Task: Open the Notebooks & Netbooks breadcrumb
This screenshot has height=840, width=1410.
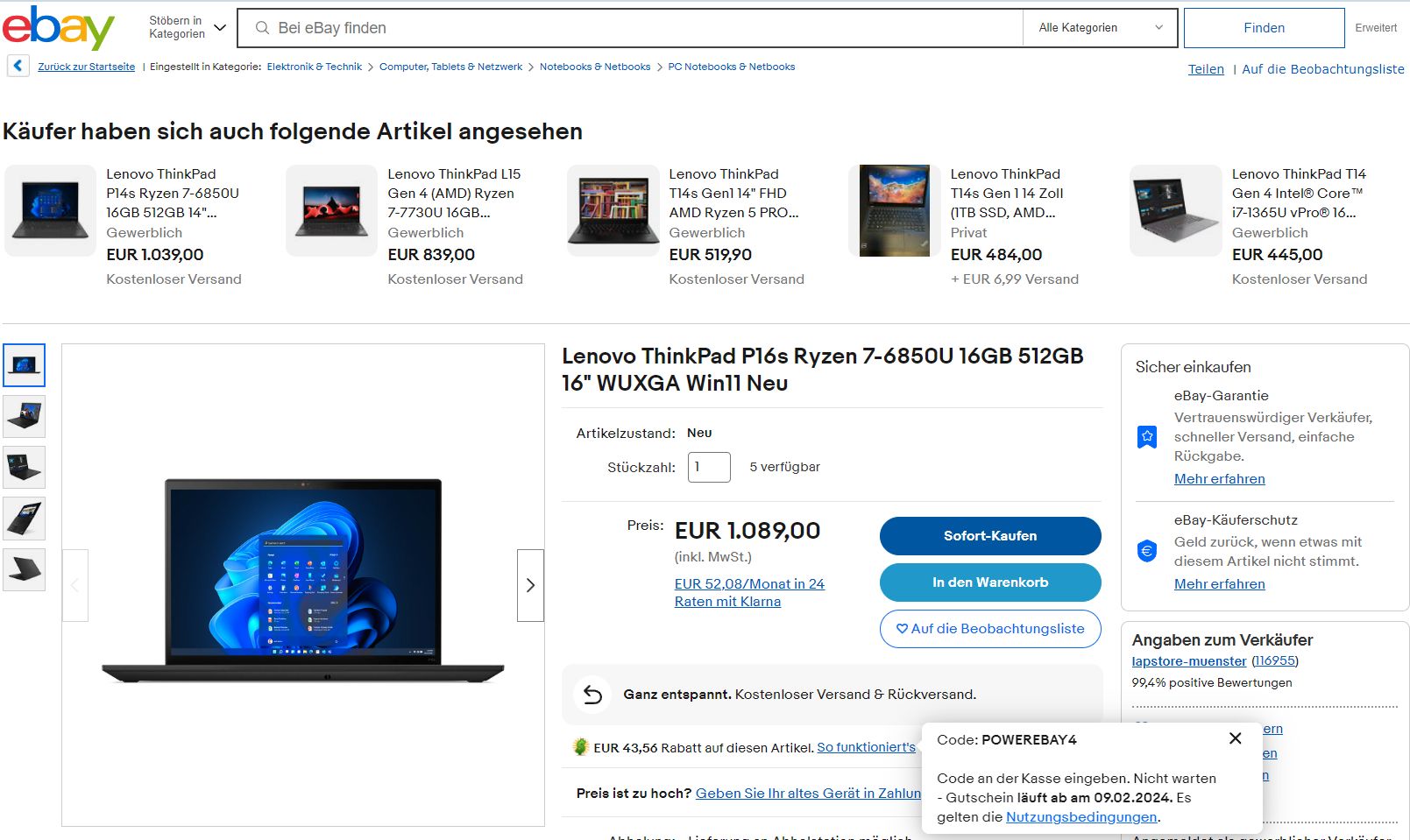Action: 595,67
